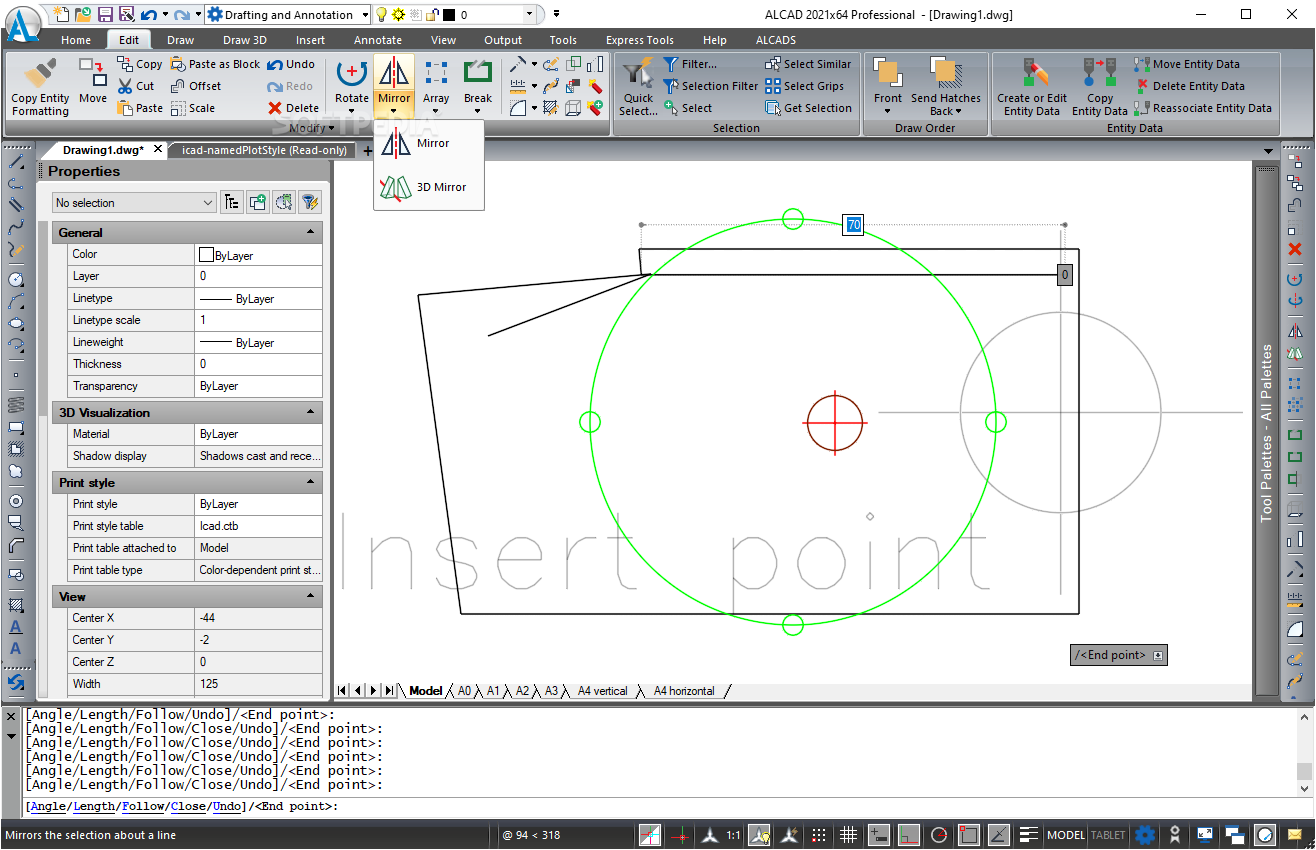This screenshot has width=1316, height=850.
Task: Click the Quick Select funnel icon
Action: pos(638,73)
